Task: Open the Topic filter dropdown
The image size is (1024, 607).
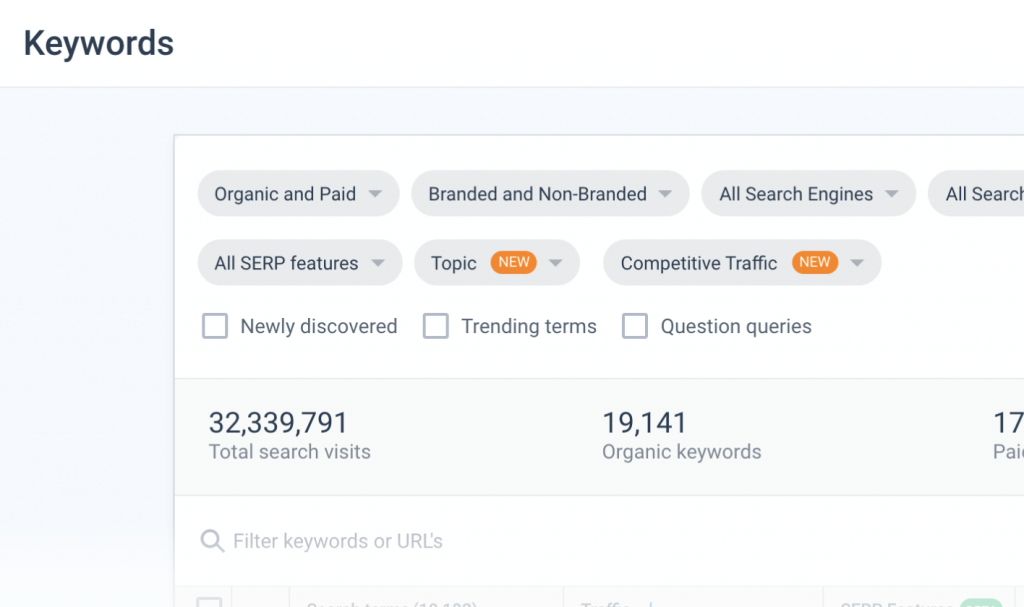Action: pos(497,263)
